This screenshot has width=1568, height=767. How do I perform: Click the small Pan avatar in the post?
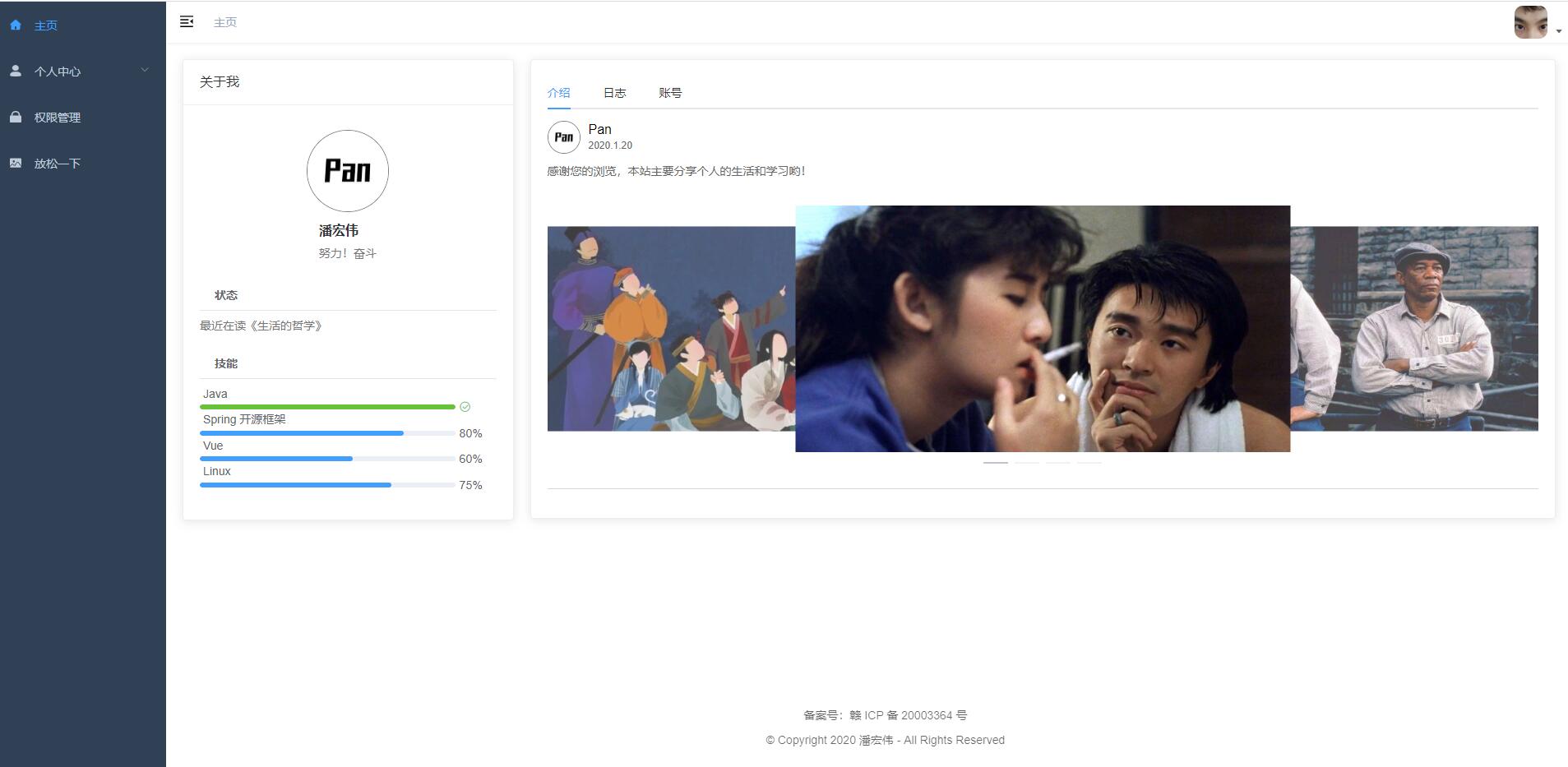(564, 137)
